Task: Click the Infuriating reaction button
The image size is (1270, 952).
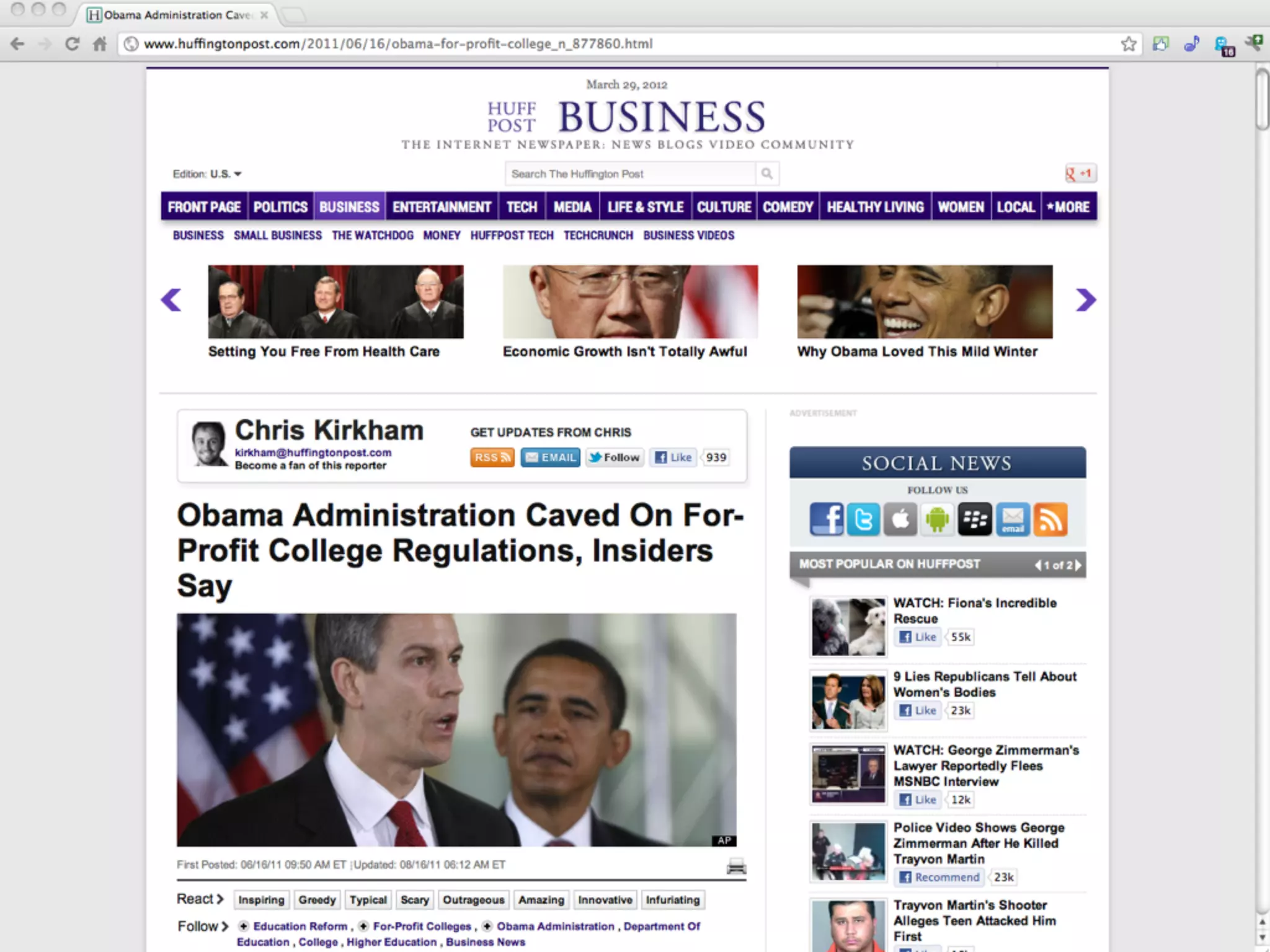Action: 673,900
